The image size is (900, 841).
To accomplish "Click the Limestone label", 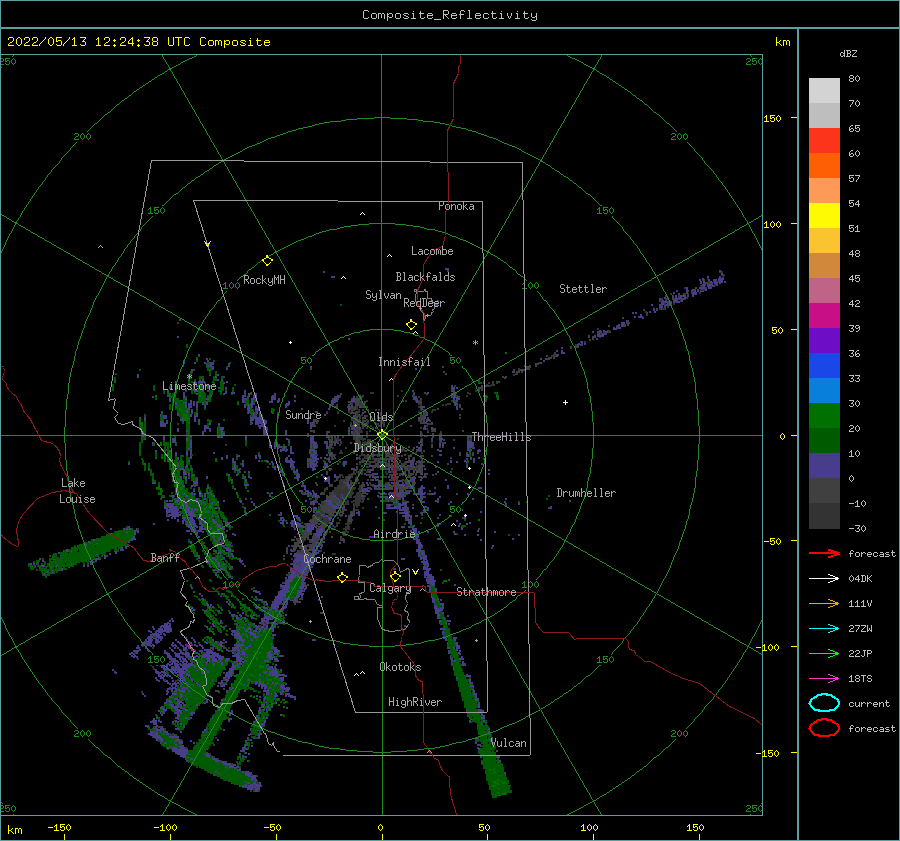I will 189,386.
